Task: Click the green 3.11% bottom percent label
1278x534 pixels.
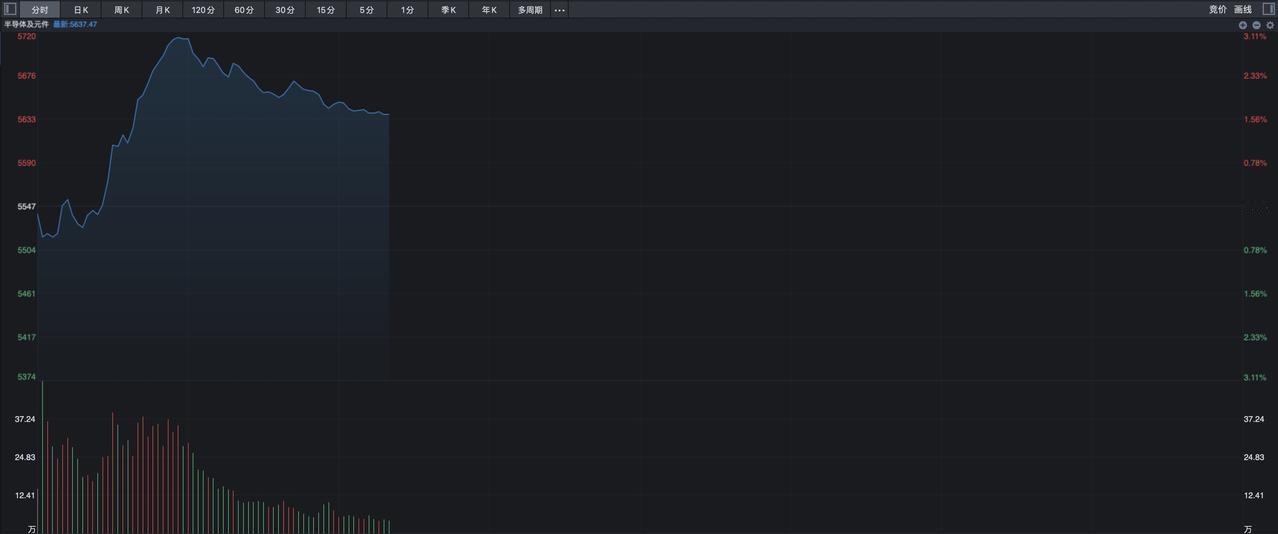Action: click(x=1254, y=377)
